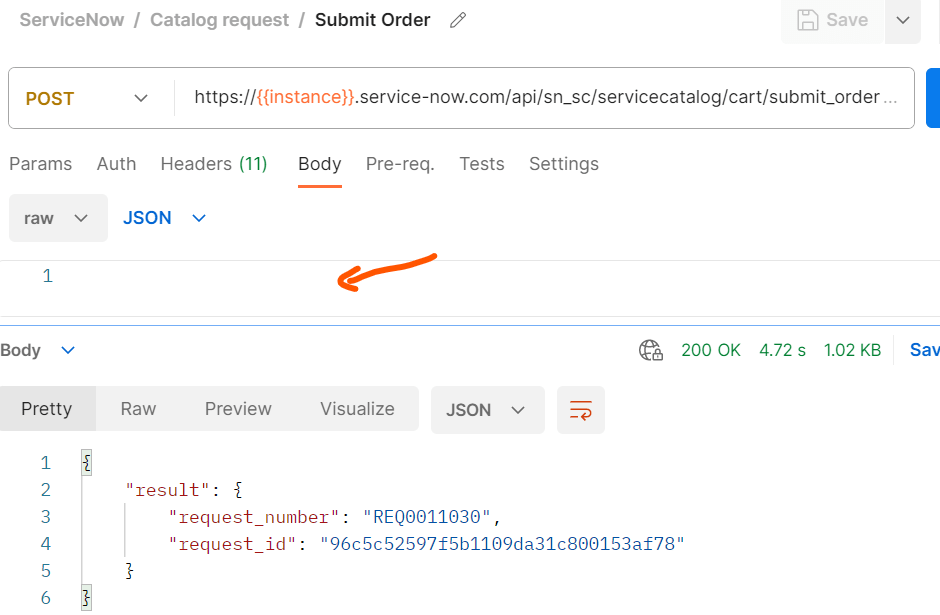
Task: Show the response Preview view
Action: [x=238, y=409]
